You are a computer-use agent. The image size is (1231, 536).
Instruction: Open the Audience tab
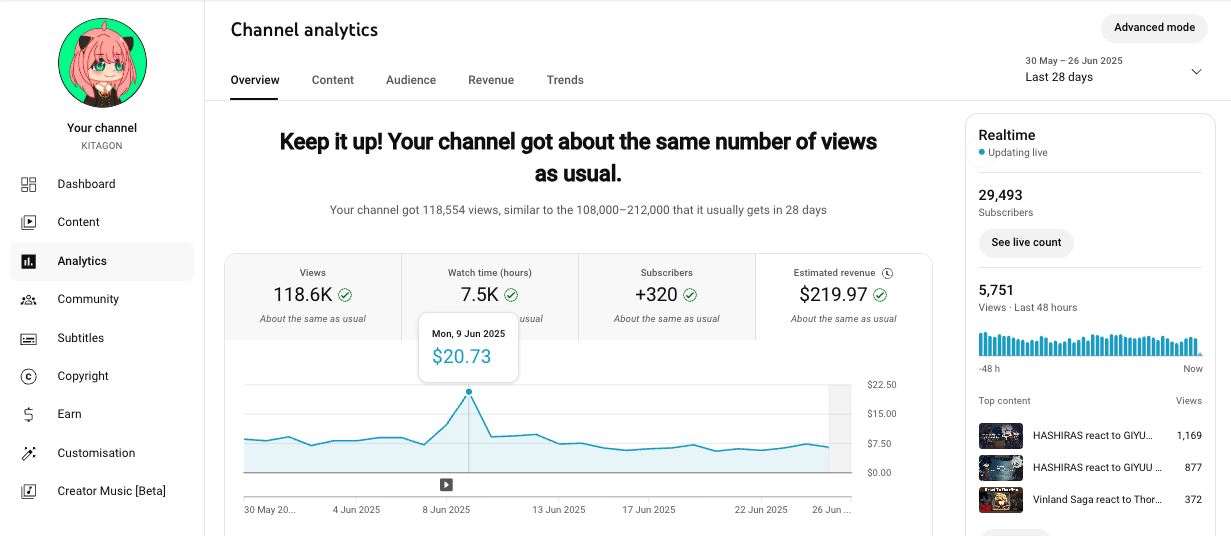pyautogui.click(x=411, y=80)
